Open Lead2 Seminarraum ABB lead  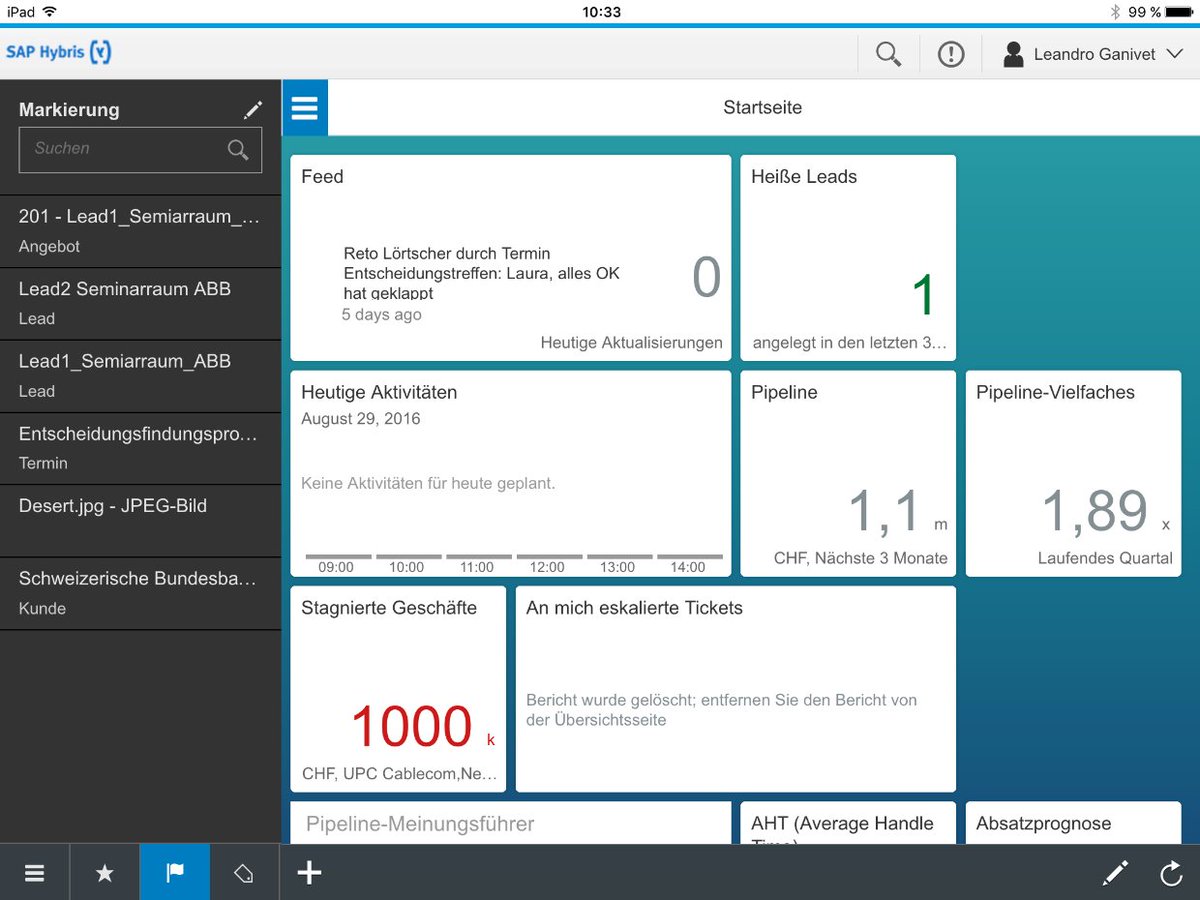(x=140, y=303)
